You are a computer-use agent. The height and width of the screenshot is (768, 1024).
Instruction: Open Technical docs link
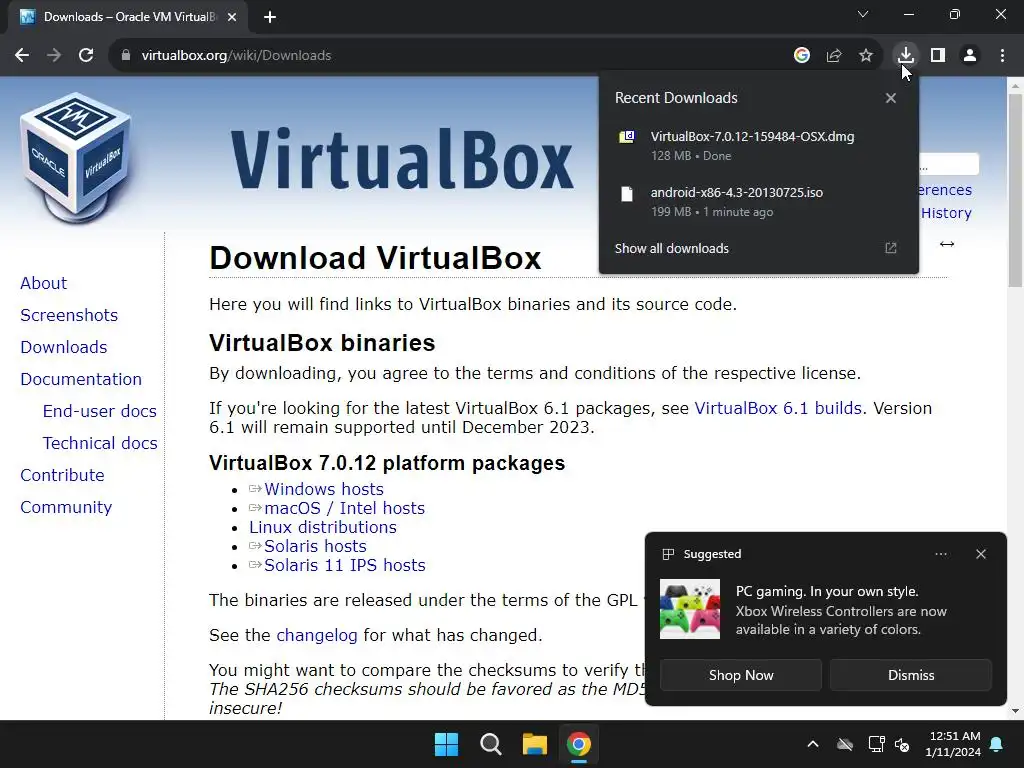[100, 443]
